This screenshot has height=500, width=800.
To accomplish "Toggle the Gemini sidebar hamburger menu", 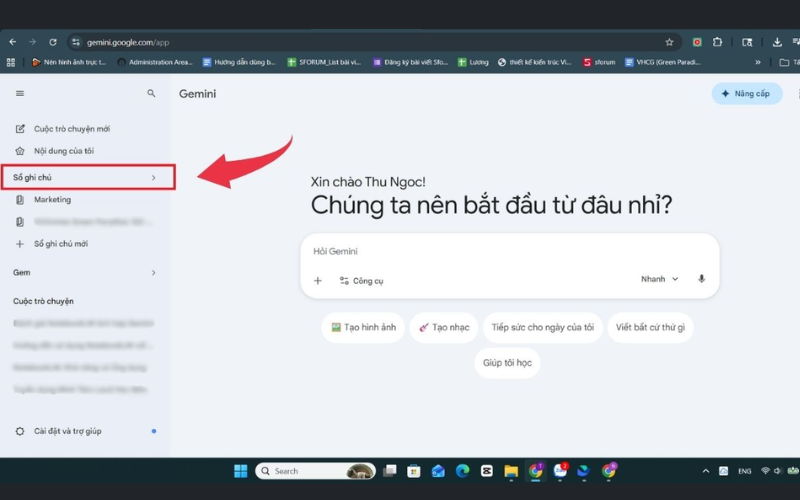I will coord(20,93).
